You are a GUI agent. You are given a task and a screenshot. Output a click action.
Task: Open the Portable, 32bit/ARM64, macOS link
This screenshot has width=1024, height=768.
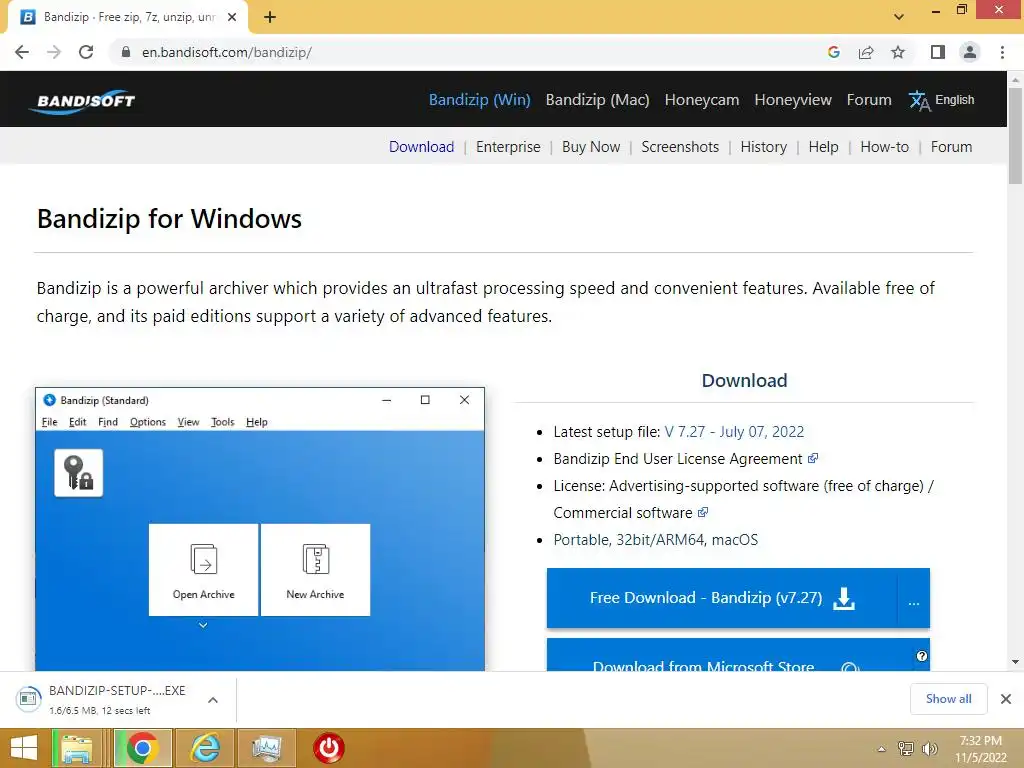pyautogui.click(x=656, y=540)
